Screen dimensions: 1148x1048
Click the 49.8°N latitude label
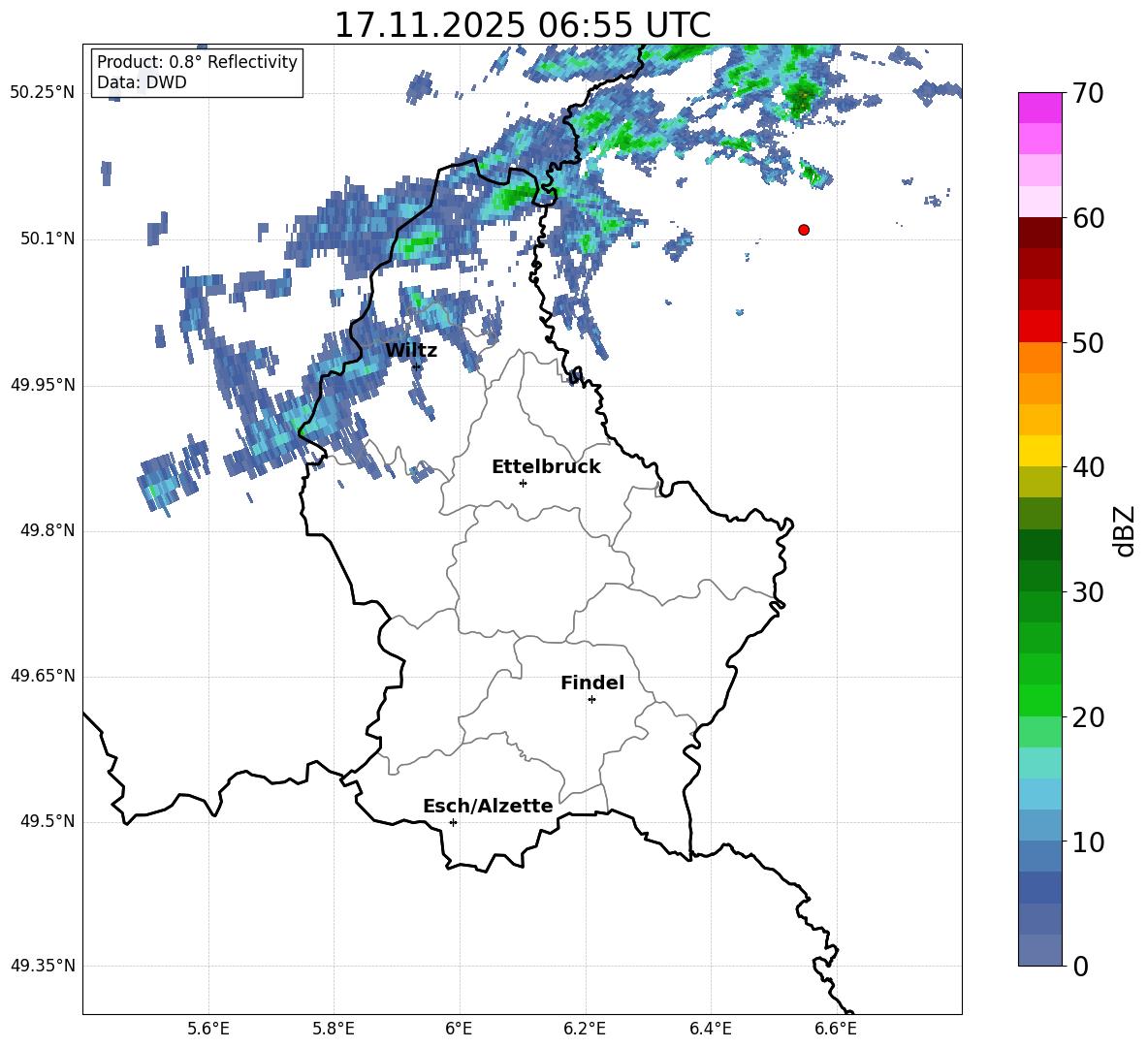[48, 530]
